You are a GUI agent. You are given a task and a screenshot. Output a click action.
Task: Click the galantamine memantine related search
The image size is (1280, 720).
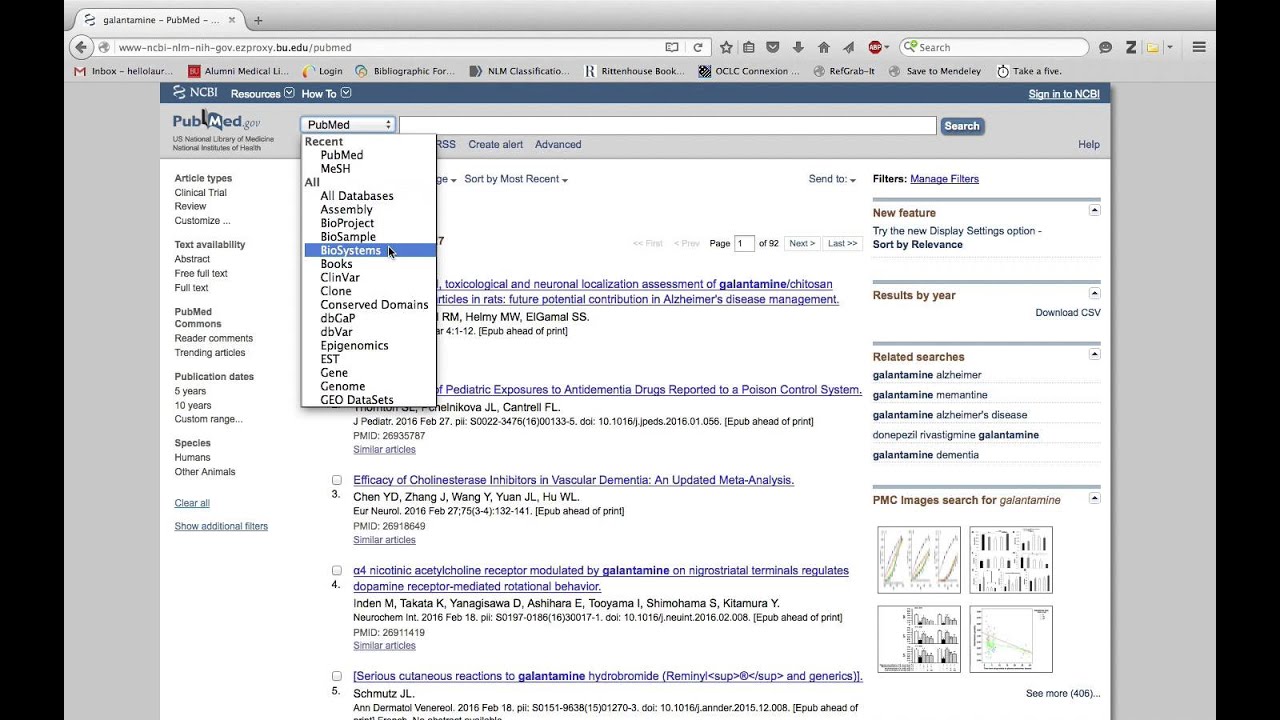[930, 395]
